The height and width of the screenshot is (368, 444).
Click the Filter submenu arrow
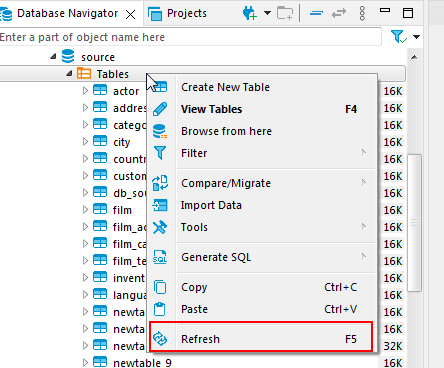tap(364, 153)
